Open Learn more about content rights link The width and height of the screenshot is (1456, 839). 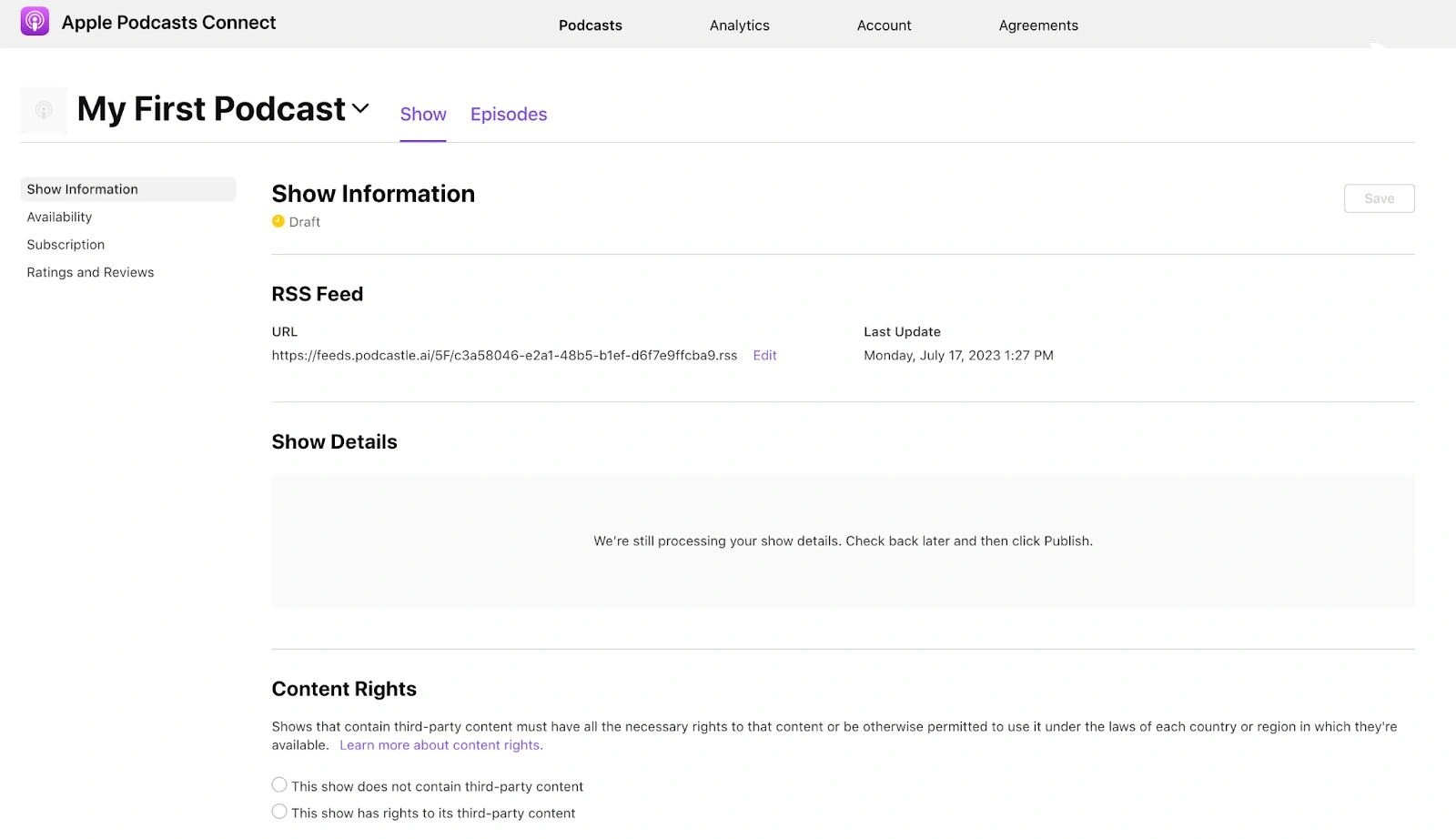coord(440,745)
